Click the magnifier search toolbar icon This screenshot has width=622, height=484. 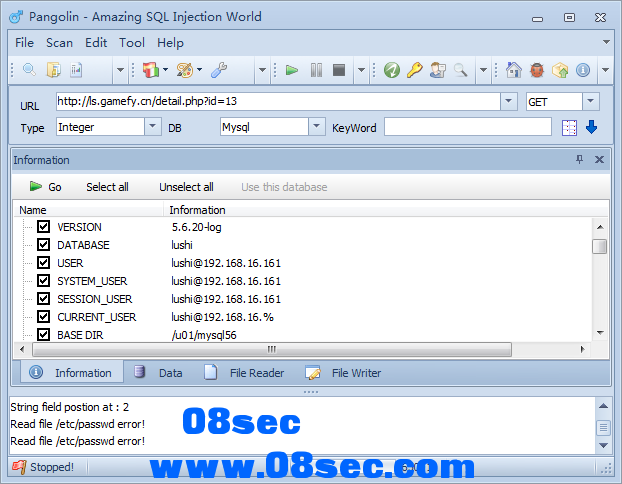29,70
